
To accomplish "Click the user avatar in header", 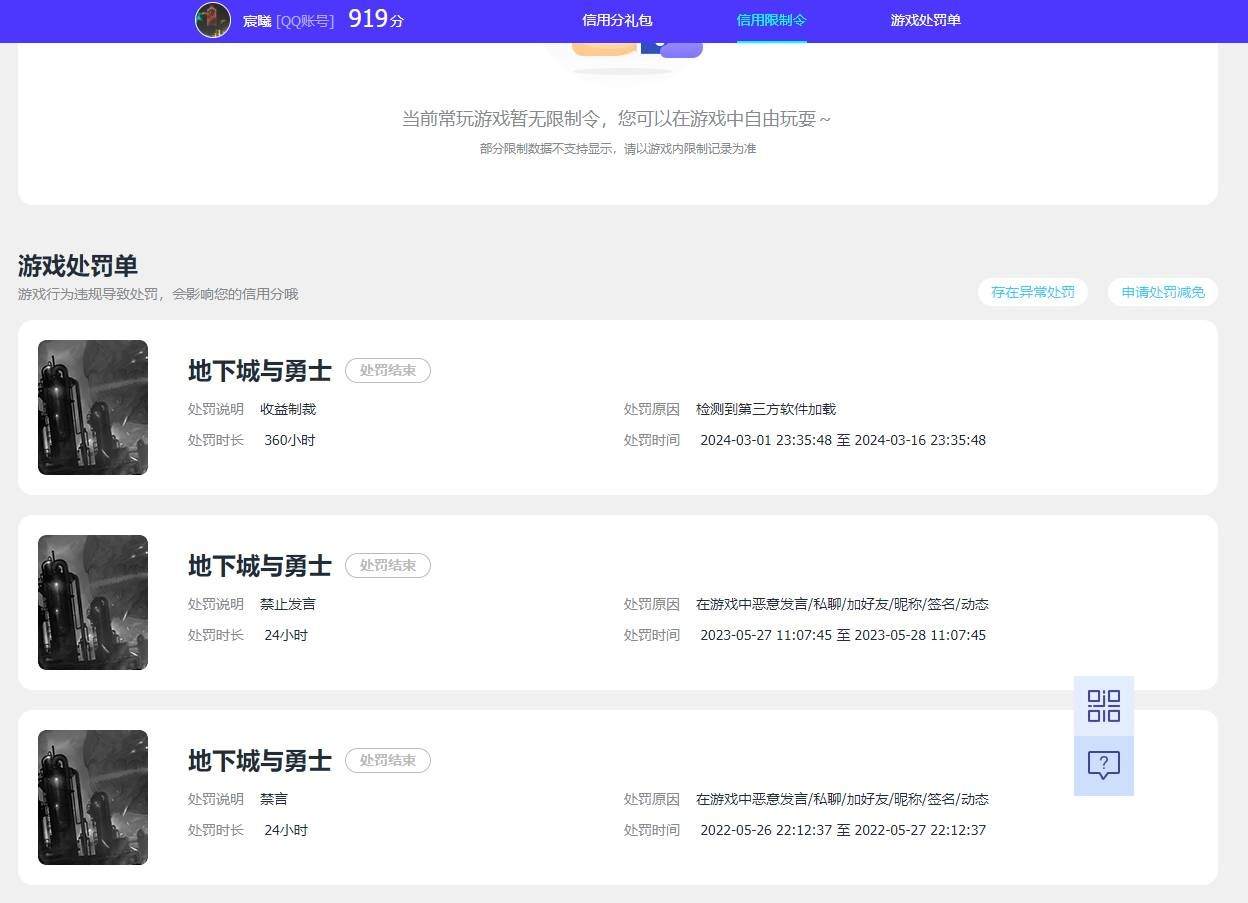I will coord(213,20).
